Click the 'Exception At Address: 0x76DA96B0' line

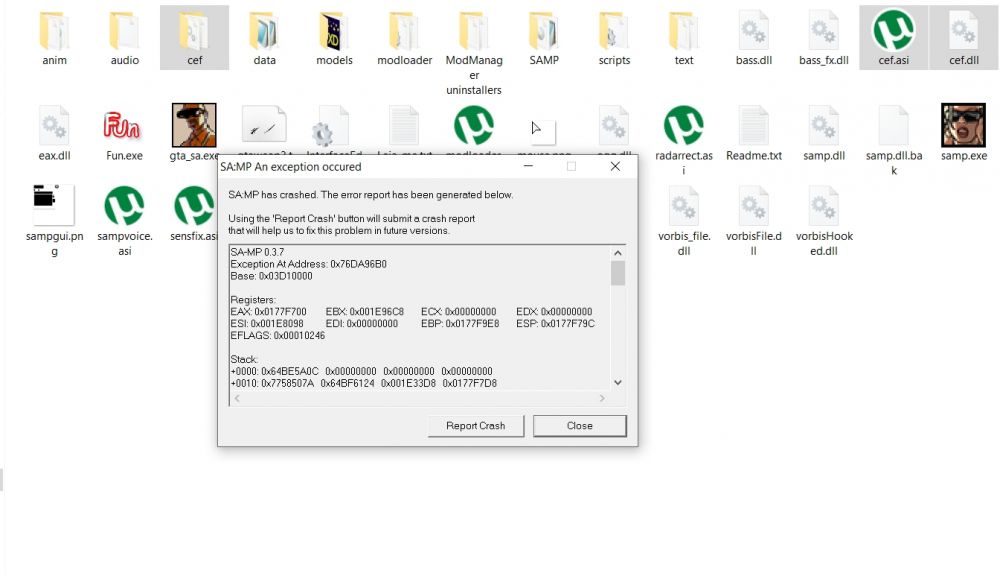point(309,264)
